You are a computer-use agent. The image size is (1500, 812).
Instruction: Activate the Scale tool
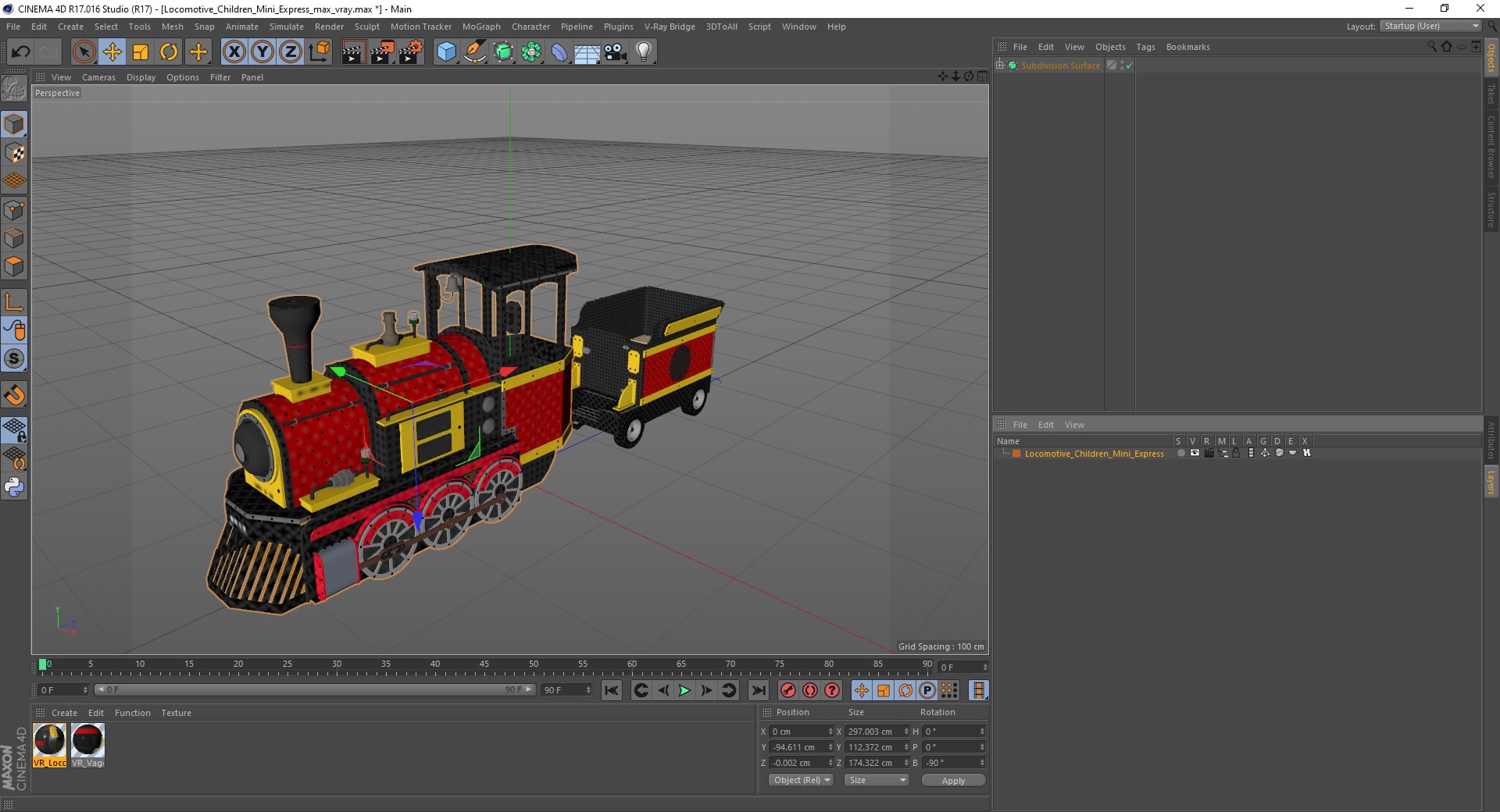click(x=141, y=52)
